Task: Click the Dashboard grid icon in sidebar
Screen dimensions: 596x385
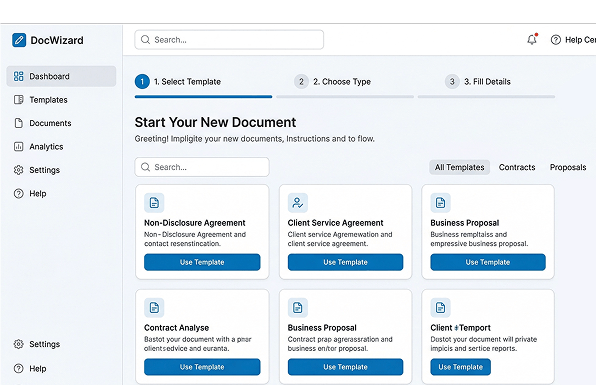Action: pos(18,76)
